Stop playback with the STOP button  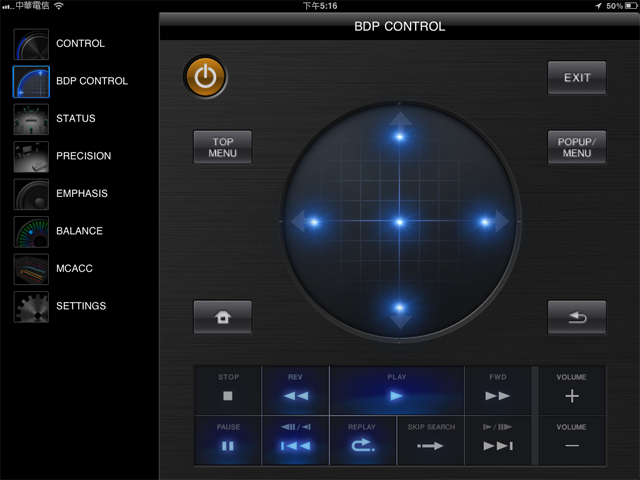point(228,390)
